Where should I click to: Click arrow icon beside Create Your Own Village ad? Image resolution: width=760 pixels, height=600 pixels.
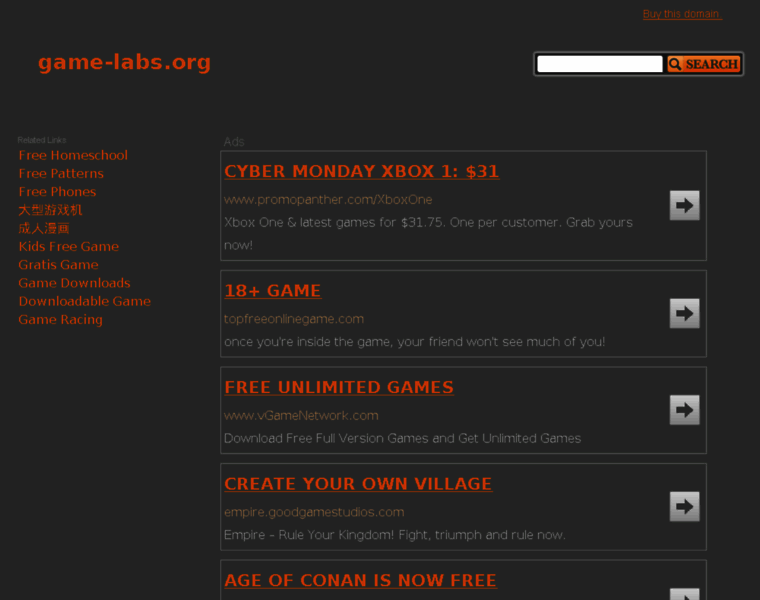click(684, 506)
